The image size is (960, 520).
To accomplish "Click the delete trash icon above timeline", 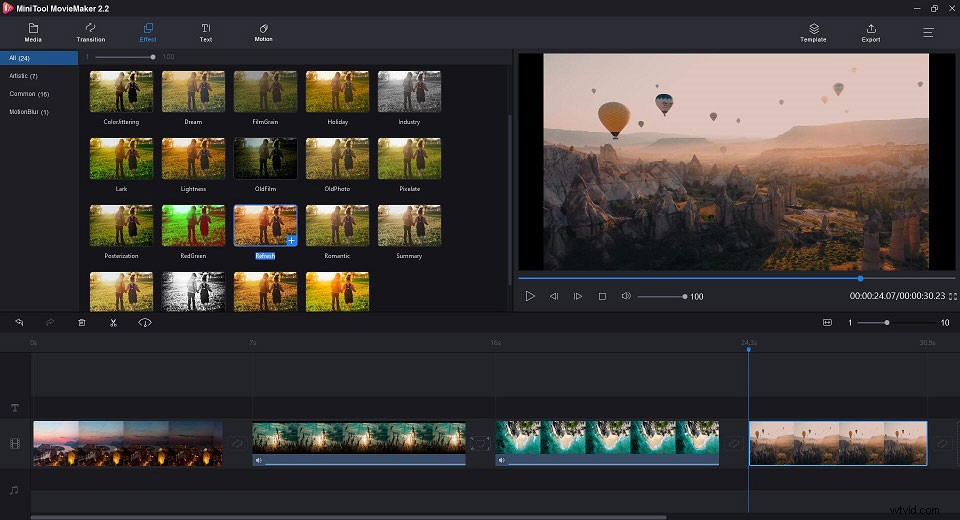I will point(82,323).
